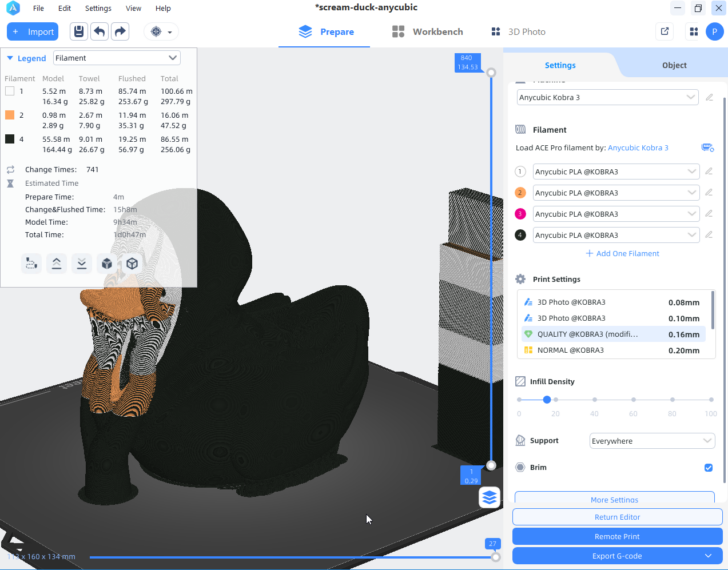Click the solid cube view icon
The image size is (728, 570).
click(x=107, y=263)
